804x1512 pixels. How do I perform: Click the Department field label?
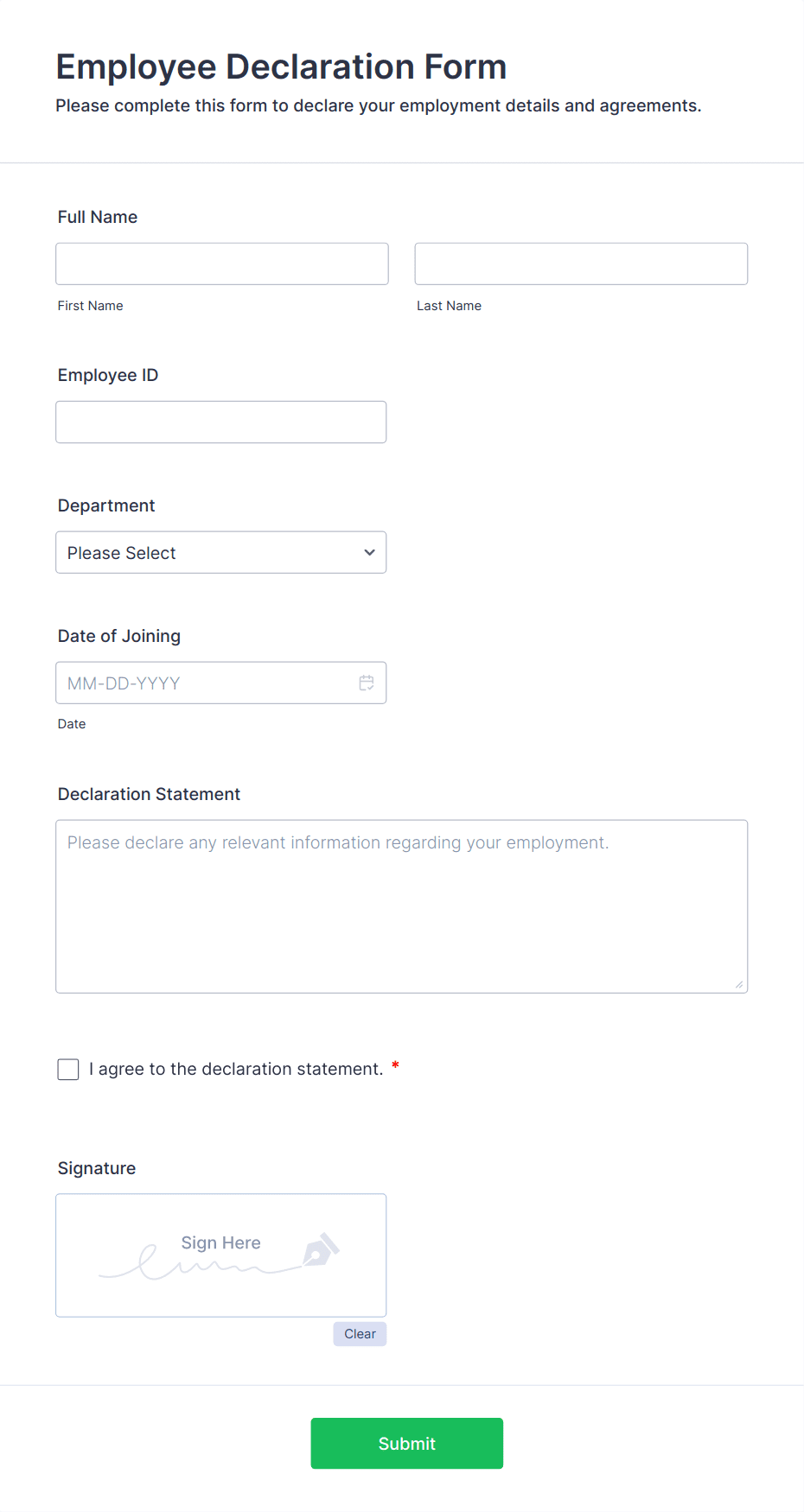tap(106, 506)
